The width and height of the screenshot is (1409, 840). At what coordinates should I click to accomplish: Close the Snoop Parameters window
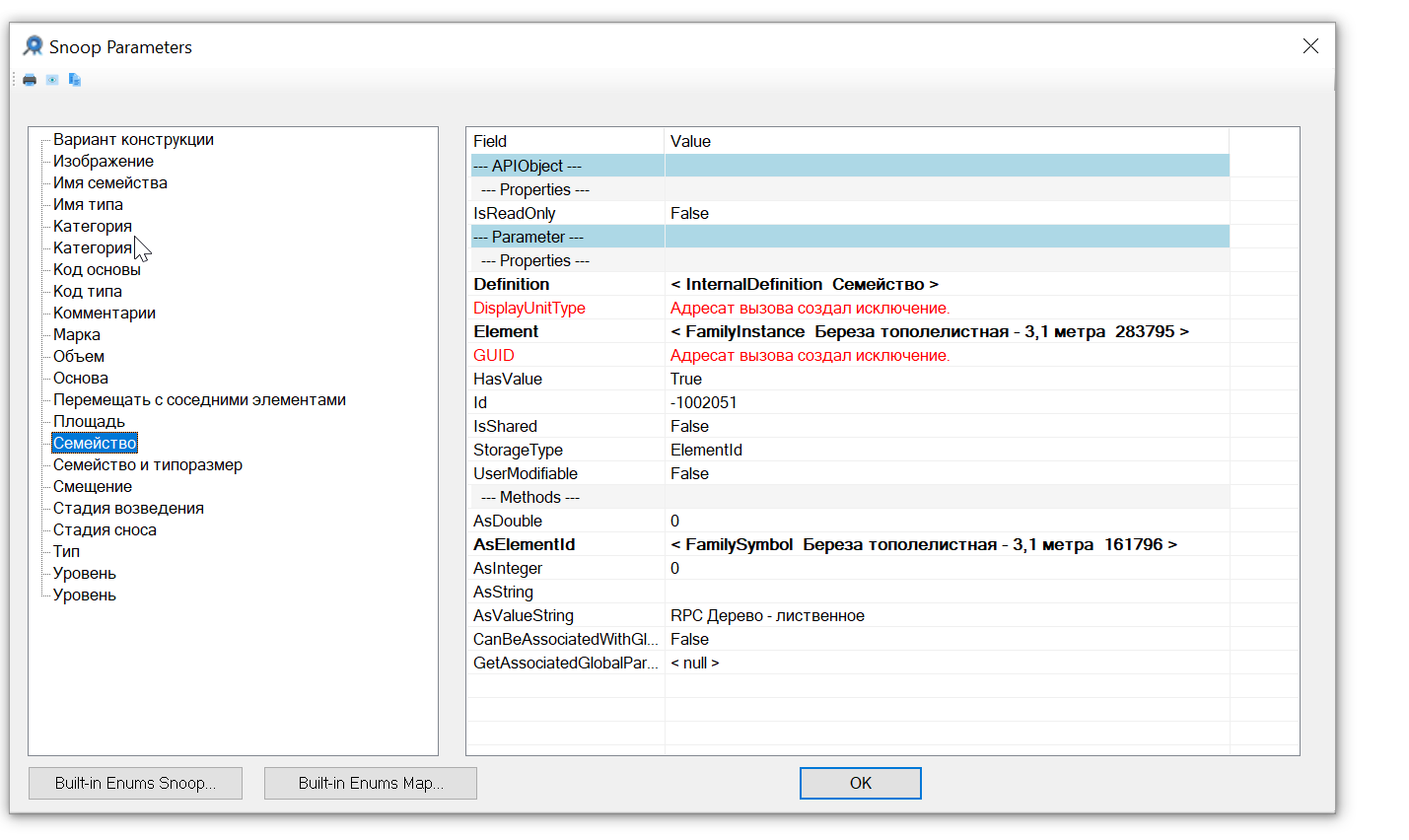click(1310, 46)
